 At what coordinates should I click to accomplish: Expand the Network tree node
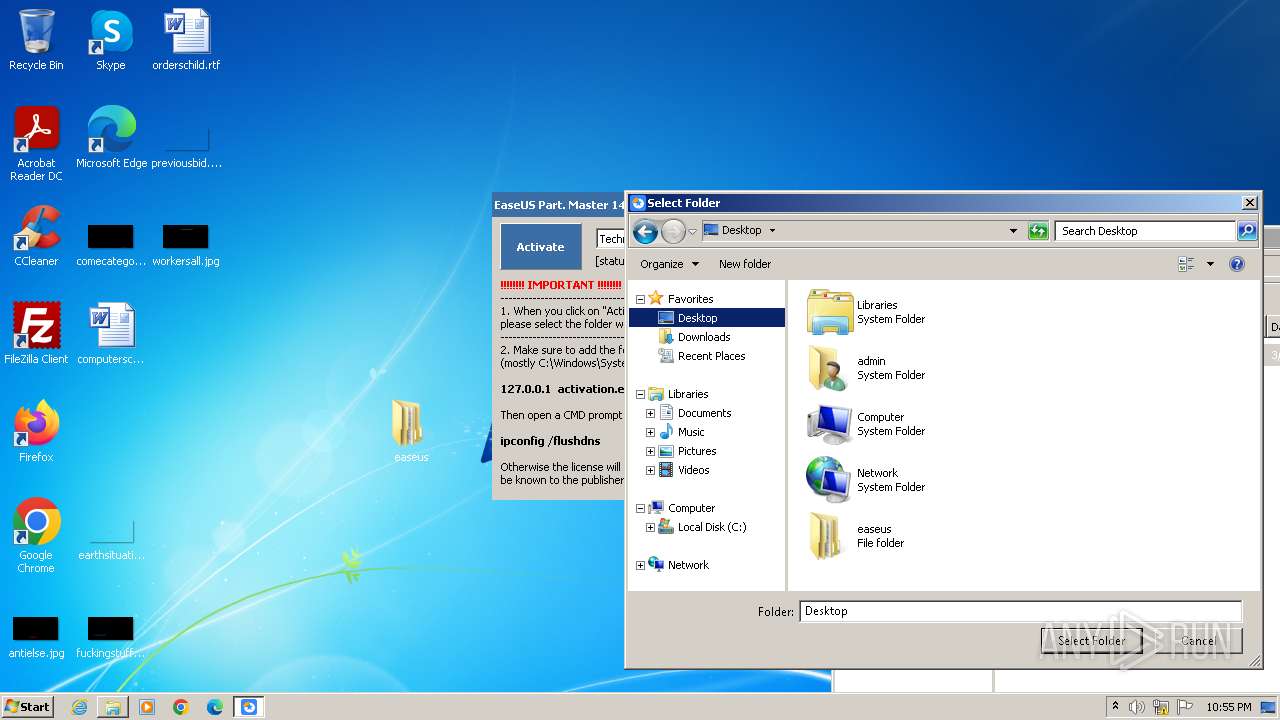click(640, 565)
